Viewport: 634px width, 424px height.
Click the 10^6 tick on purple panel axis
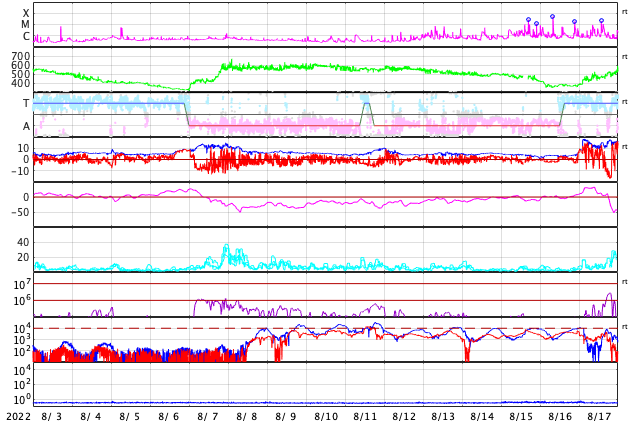tap(22, 301)
